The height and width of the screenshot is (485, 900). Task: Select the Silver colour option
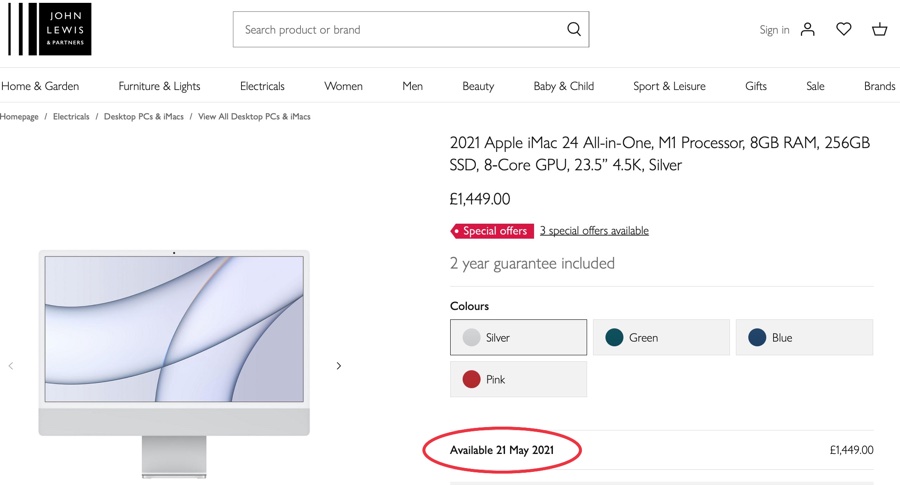tap(518, 338)
